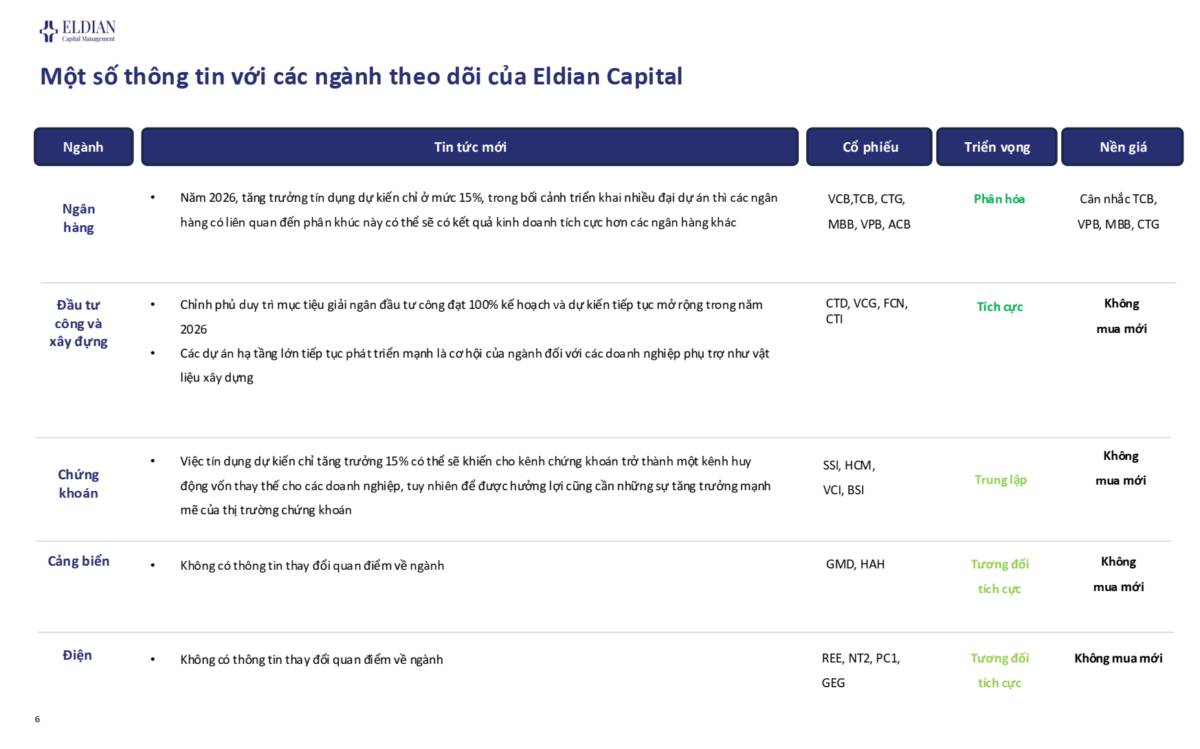This screenshot has width=1200, height=749.
Task: Click page number 6 at the bottom
Action: point(37,719)
